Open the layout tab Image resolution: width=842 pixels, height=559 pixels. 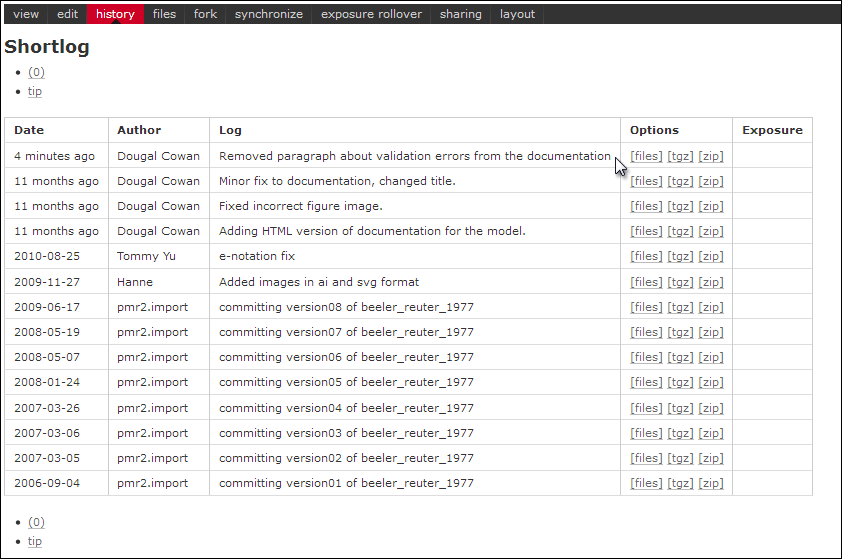point(517,14)
